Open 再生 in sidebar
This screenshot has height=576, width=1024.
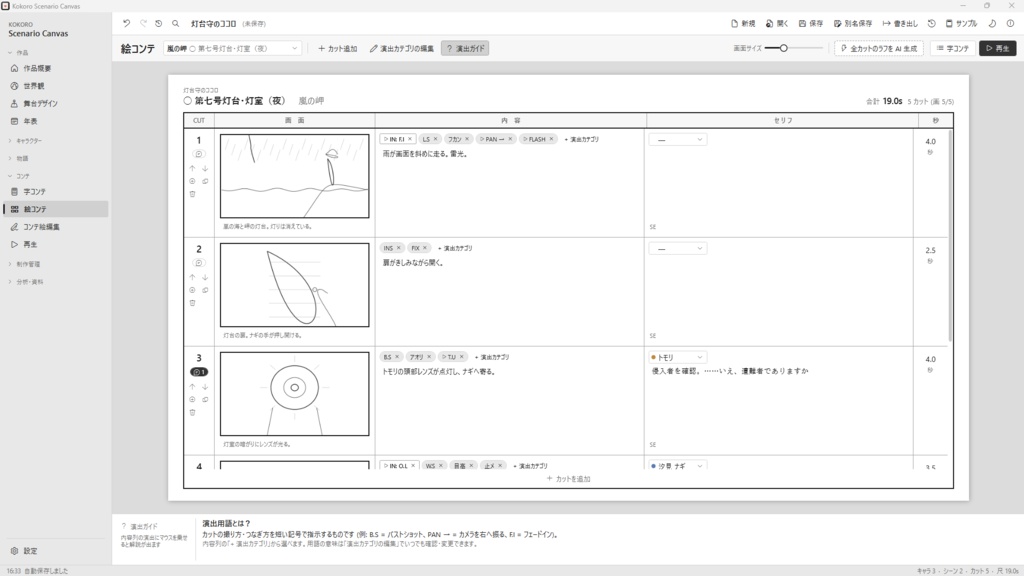click(x=56, y=244)
